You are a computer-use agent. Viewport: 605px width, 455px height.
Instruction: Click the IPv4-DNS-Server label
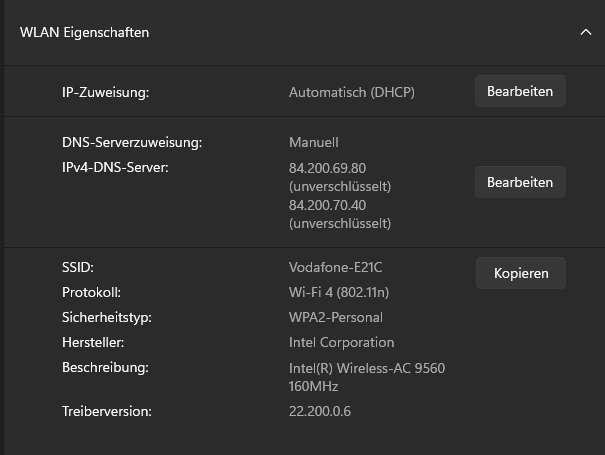point(115,167)
